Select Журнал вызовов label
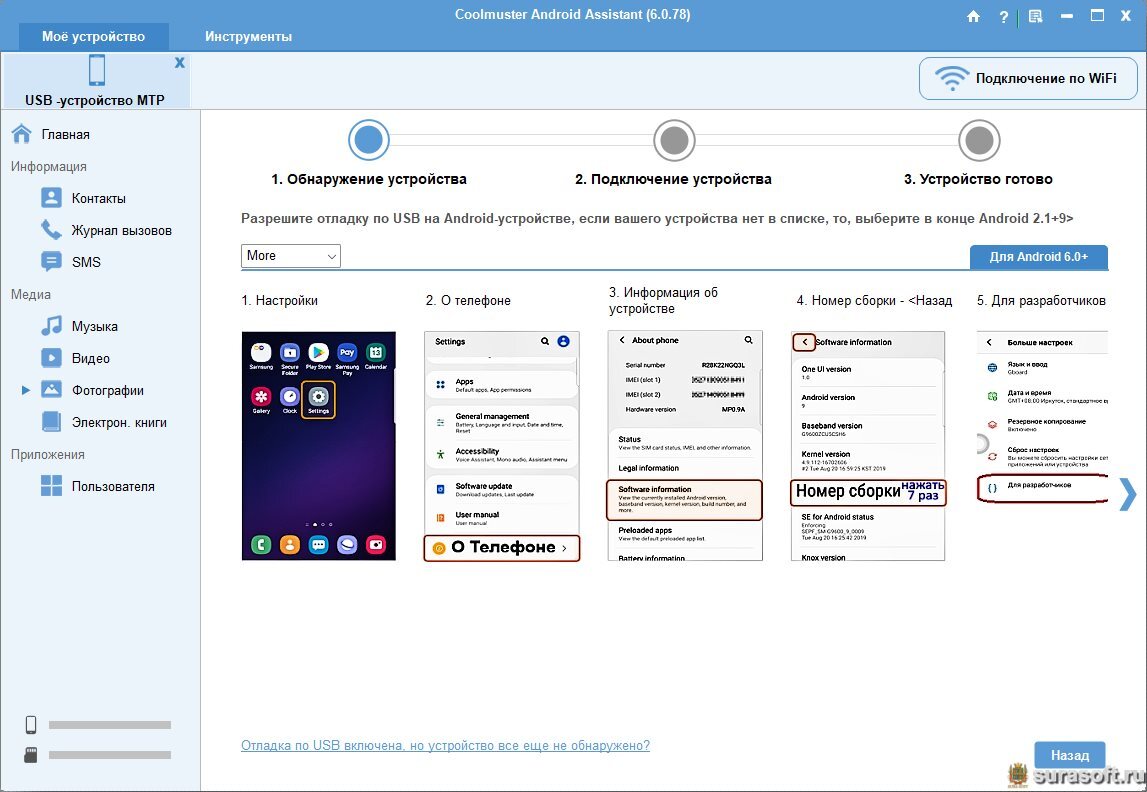Screen dimensions: 1147x792 coord(121,230)
